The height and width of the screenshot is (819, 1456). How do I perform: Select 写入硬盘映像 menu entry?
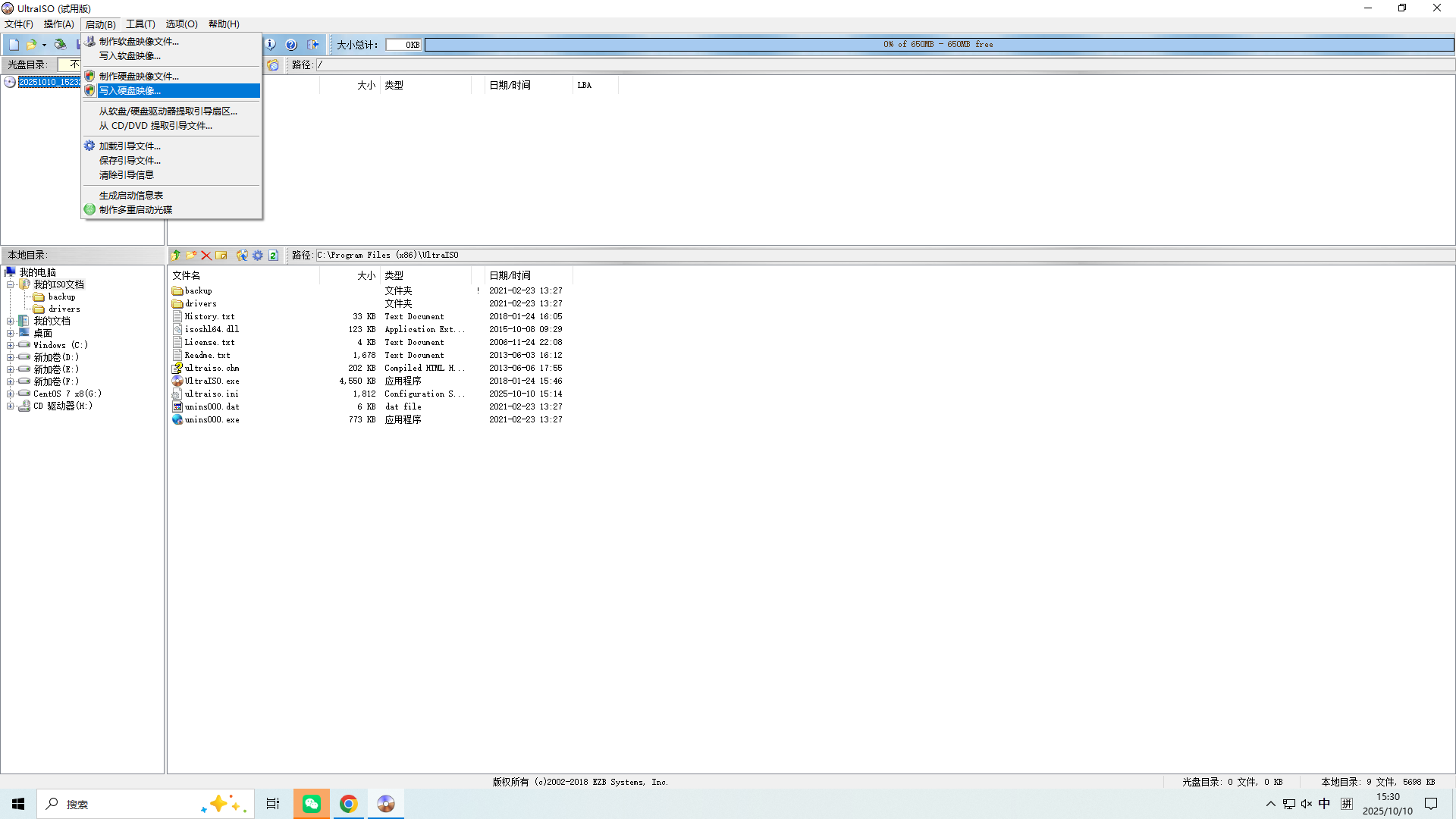(130, 91)
